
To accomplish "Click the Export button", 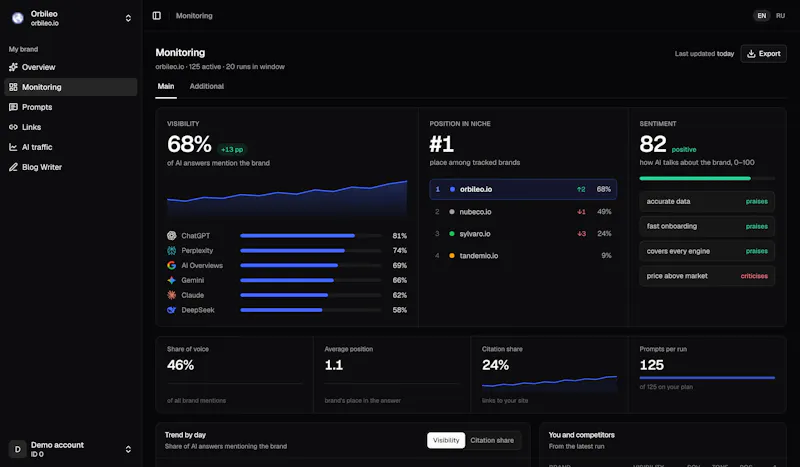I will coord(763,54).
